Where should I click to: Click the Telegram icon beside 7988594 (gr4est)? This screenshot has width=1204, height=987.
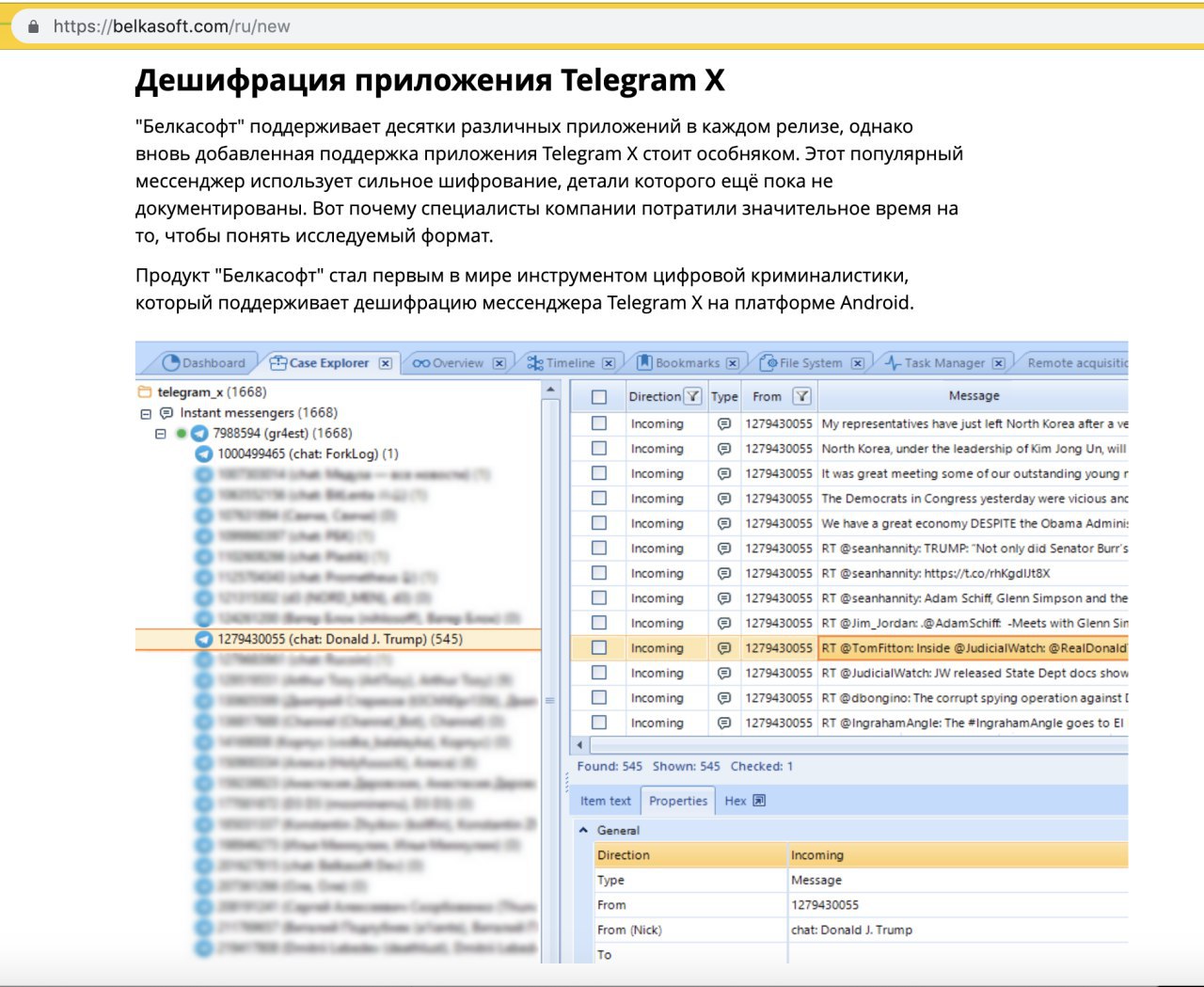coord(199,434)
